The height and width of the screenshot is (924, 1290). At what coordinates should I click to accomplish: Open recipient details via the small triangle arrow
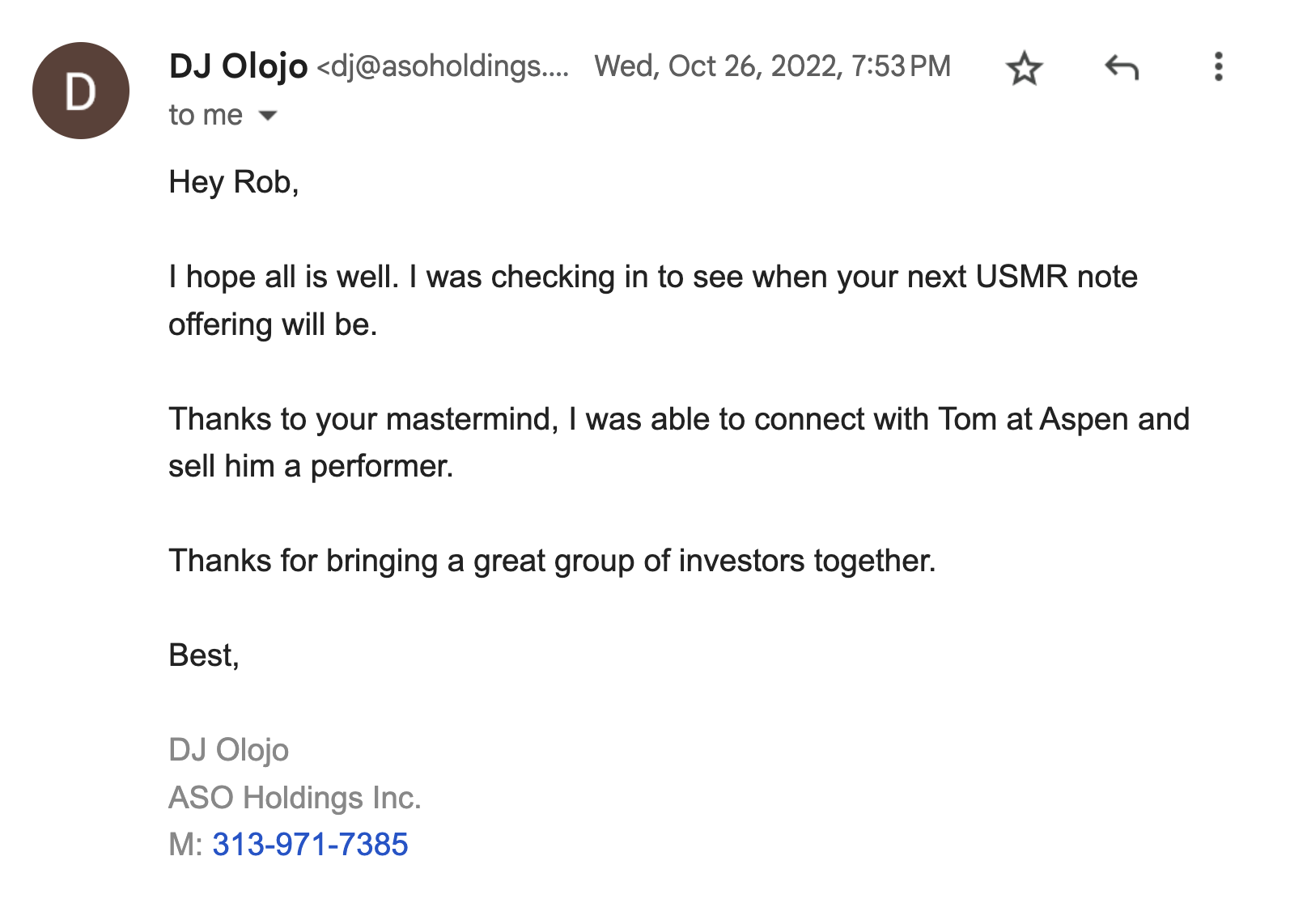pos(268,115)
